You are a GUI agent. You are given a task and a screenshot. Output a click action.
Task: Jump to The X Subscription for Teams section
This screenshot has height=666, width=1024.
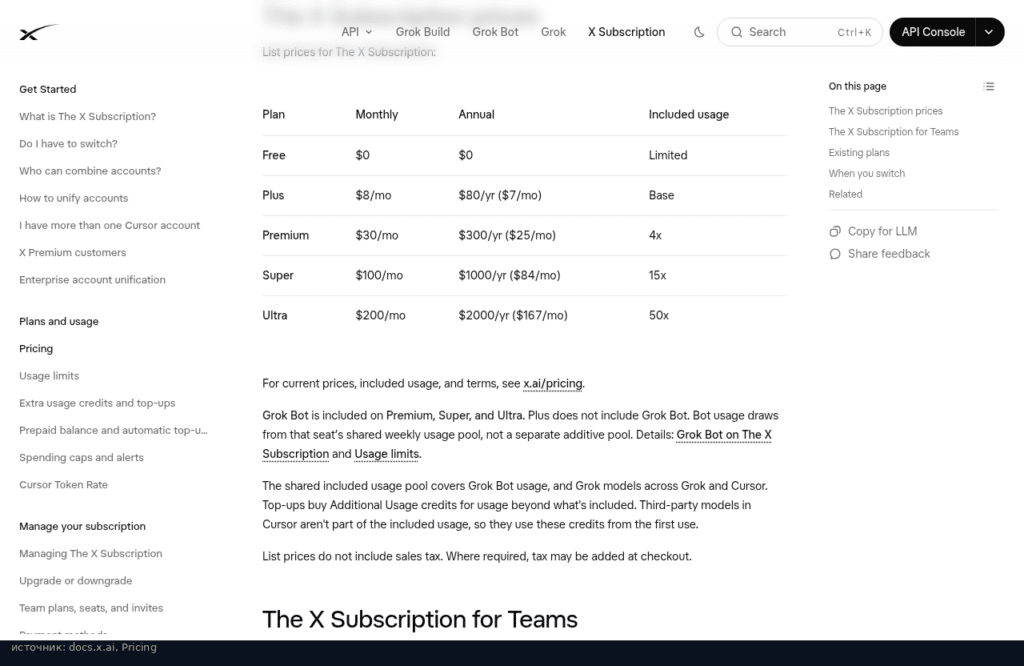893,132
